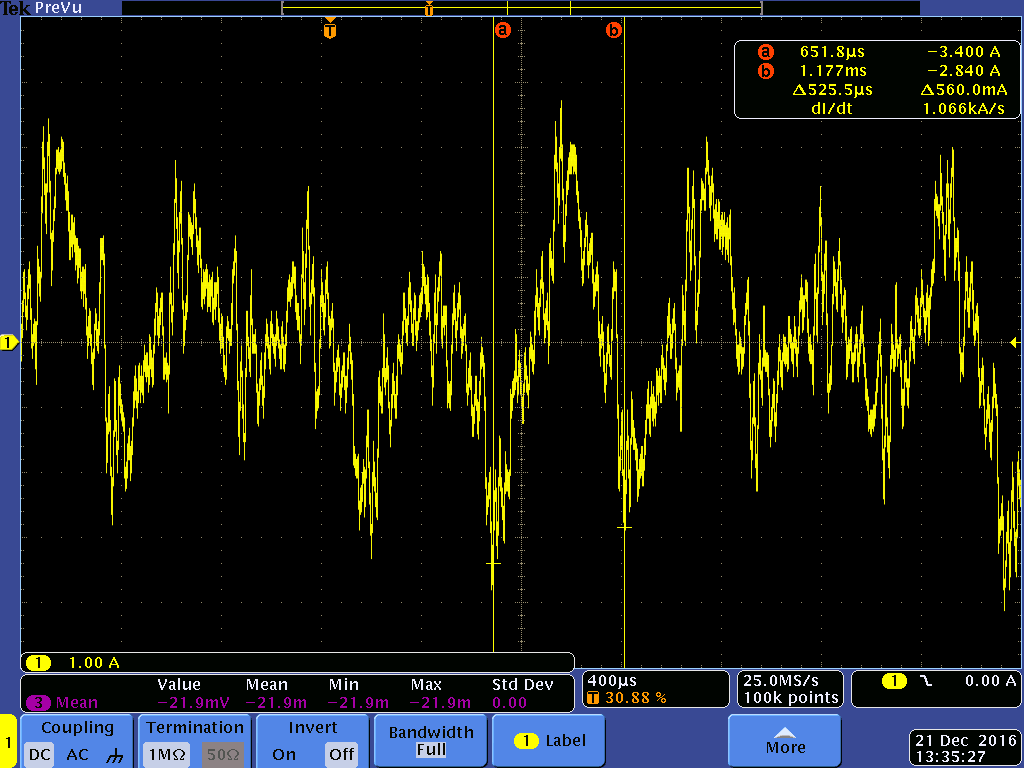Viewport: 1024px width, 768px height.
Task: Toggle Bandwidth Full setting
Action: point(431,741)
